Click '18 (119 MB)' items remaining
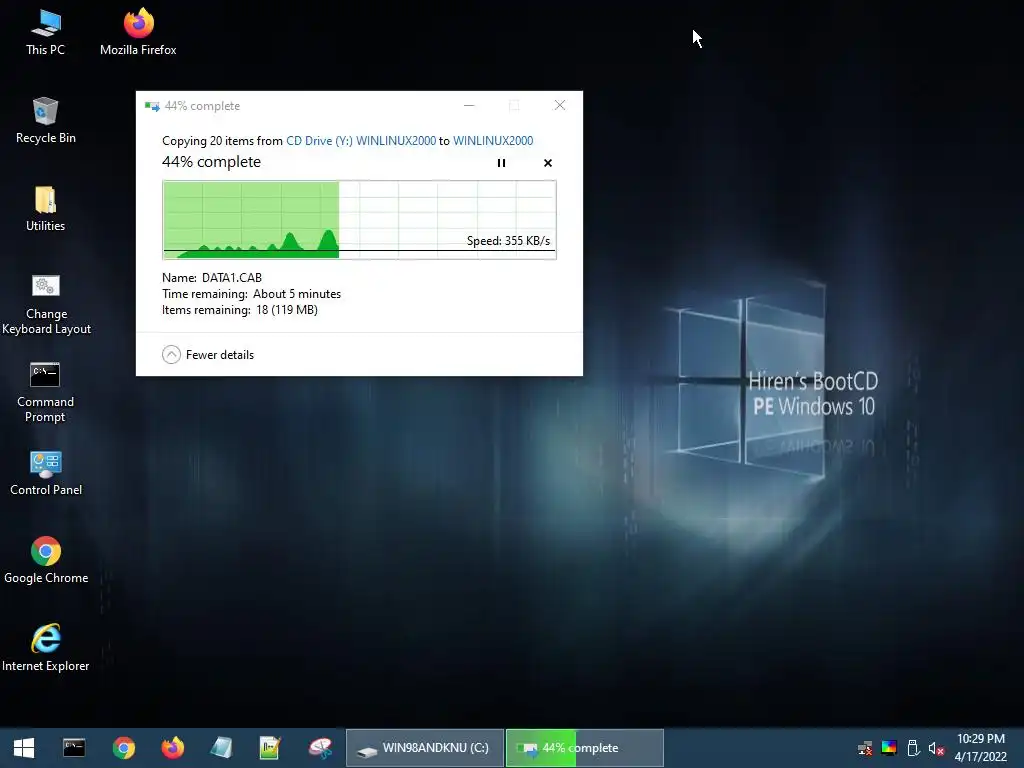1024x768 pixels. (x=287, y=310)
